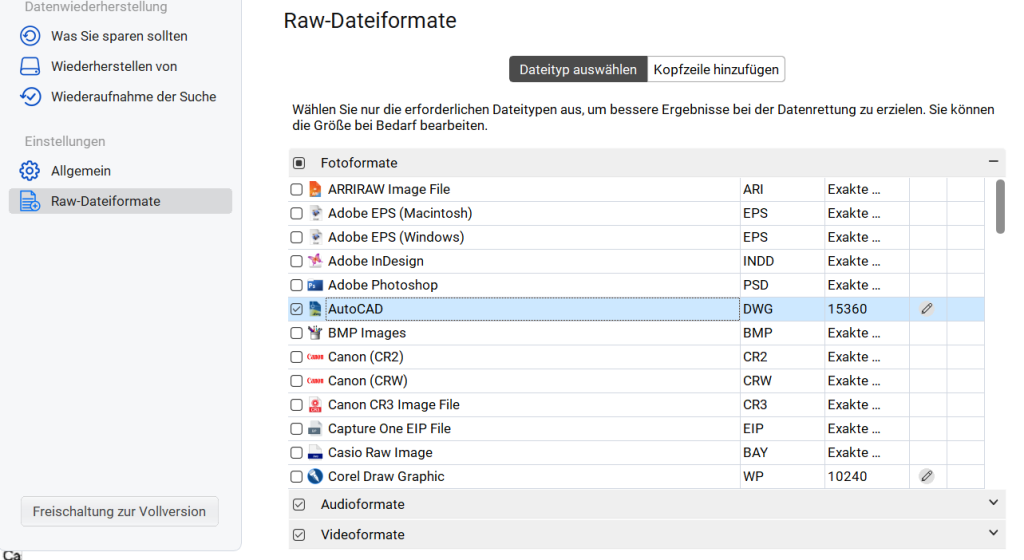Check the BMP Images checkbox
1024x560 pixels.
coord(296,333)
